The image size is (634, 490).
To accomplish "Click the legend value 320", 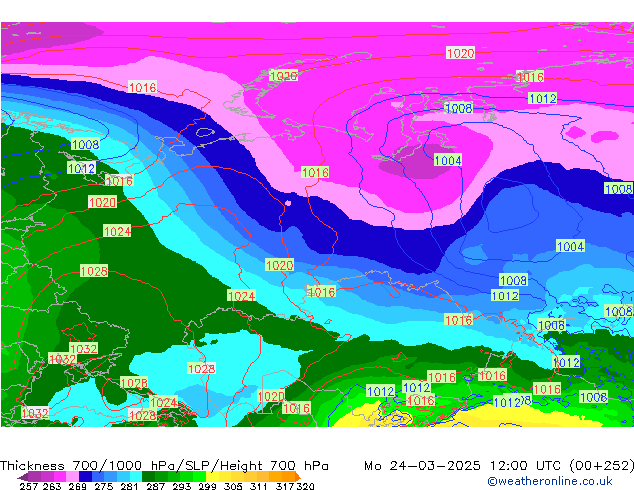I will 305,486.
